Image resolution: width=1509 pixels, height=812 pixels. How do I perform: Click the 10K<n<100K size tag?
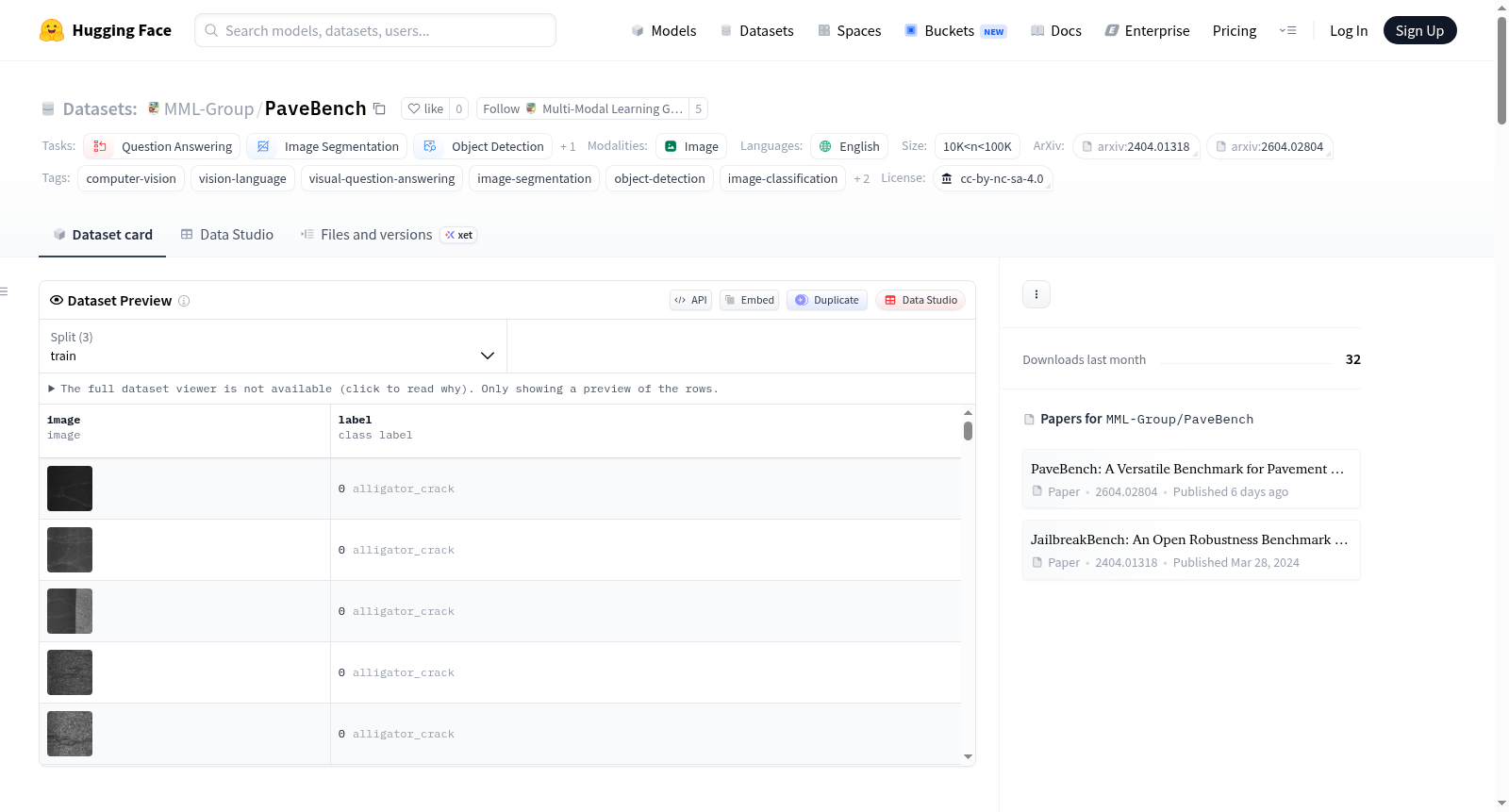(x=977, y=146)
